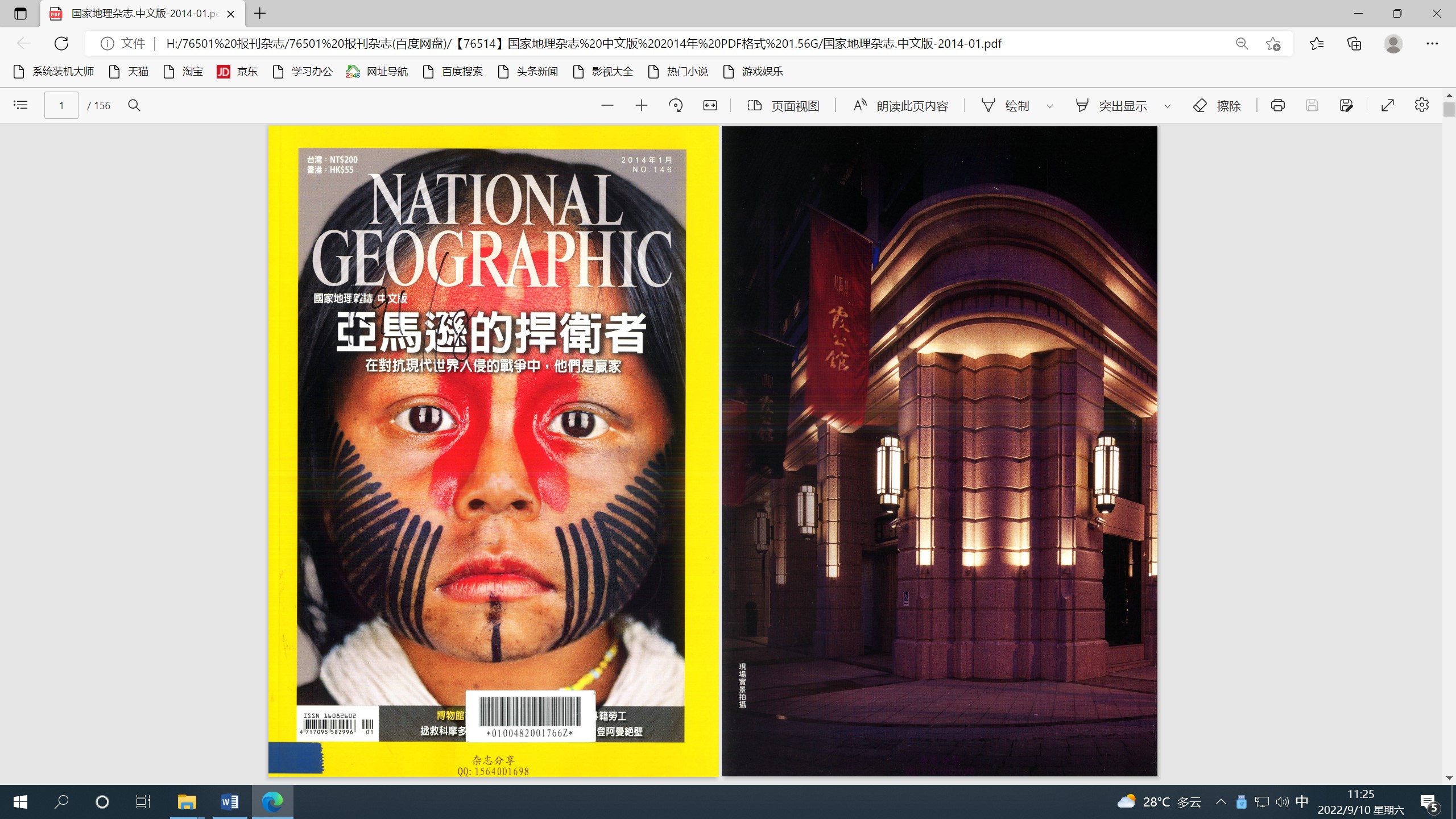Click the Save As icon

pos(1346,105)
